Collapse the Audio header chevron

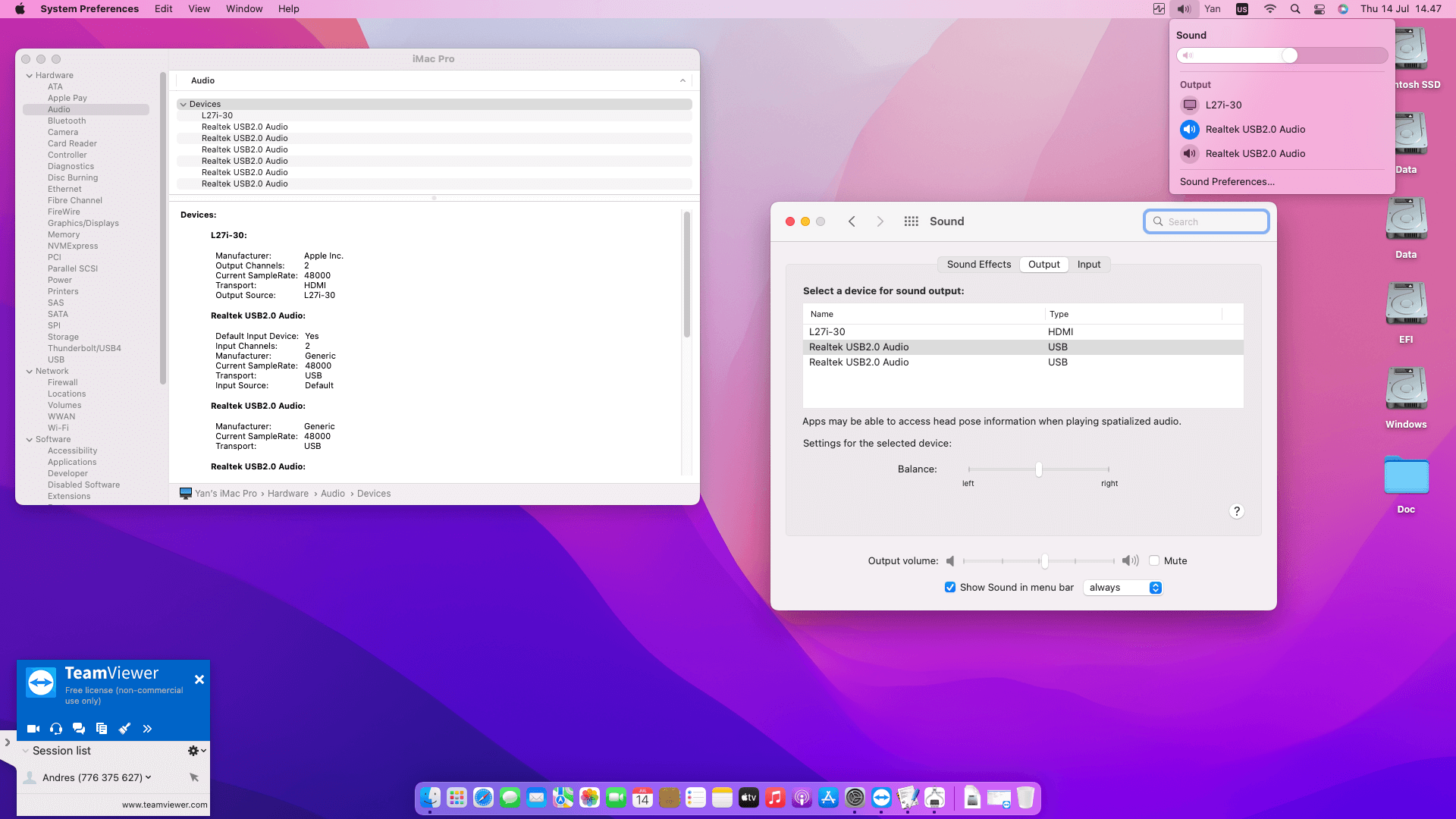point(682,80)
